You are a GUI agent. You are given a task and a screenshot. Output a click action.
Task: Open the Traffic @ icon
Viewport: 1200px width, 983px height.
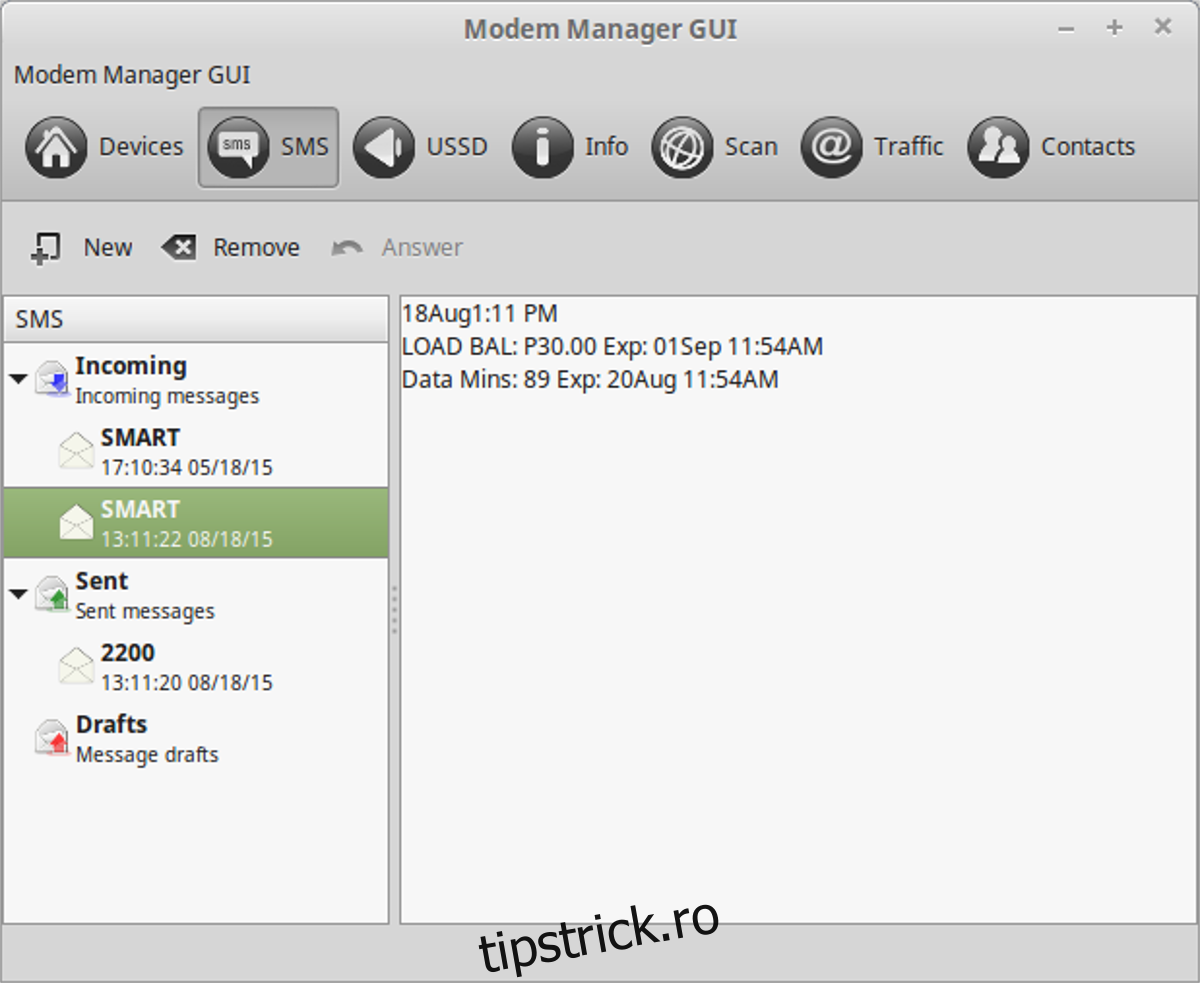pos(831,148)
